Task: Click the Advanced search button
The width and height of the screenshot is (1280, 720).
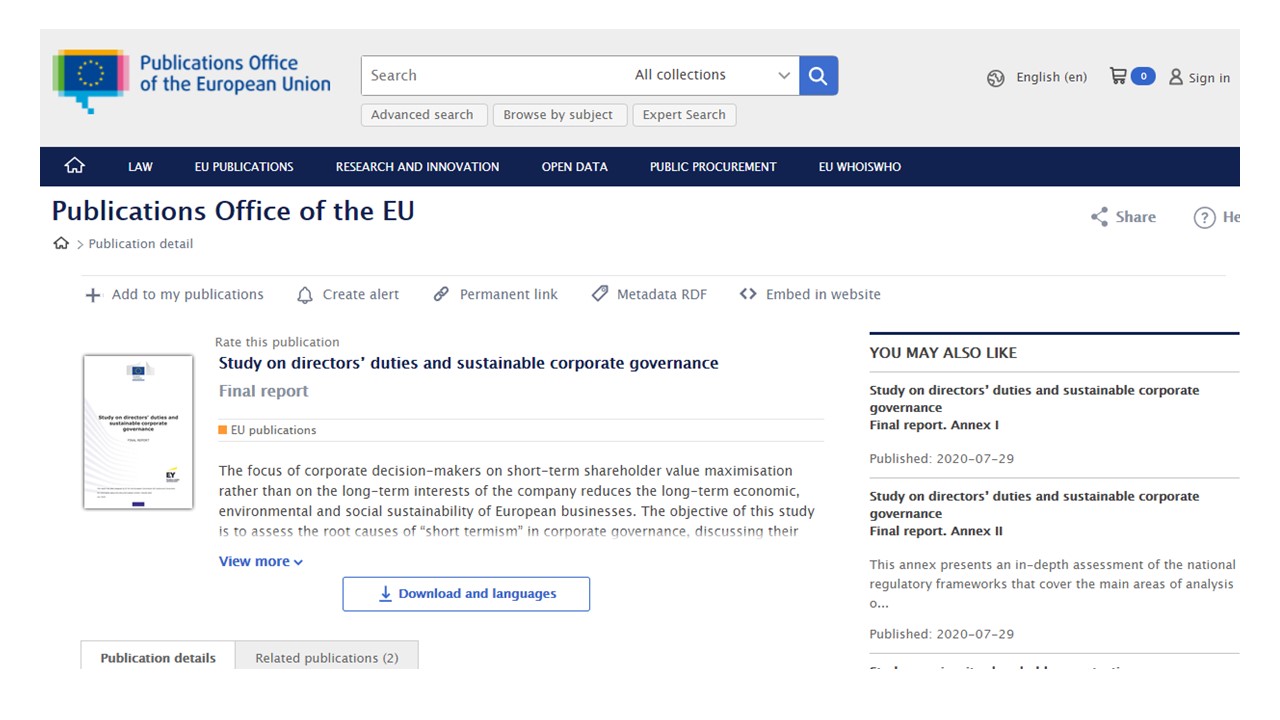Action: [x=422, y=115]
